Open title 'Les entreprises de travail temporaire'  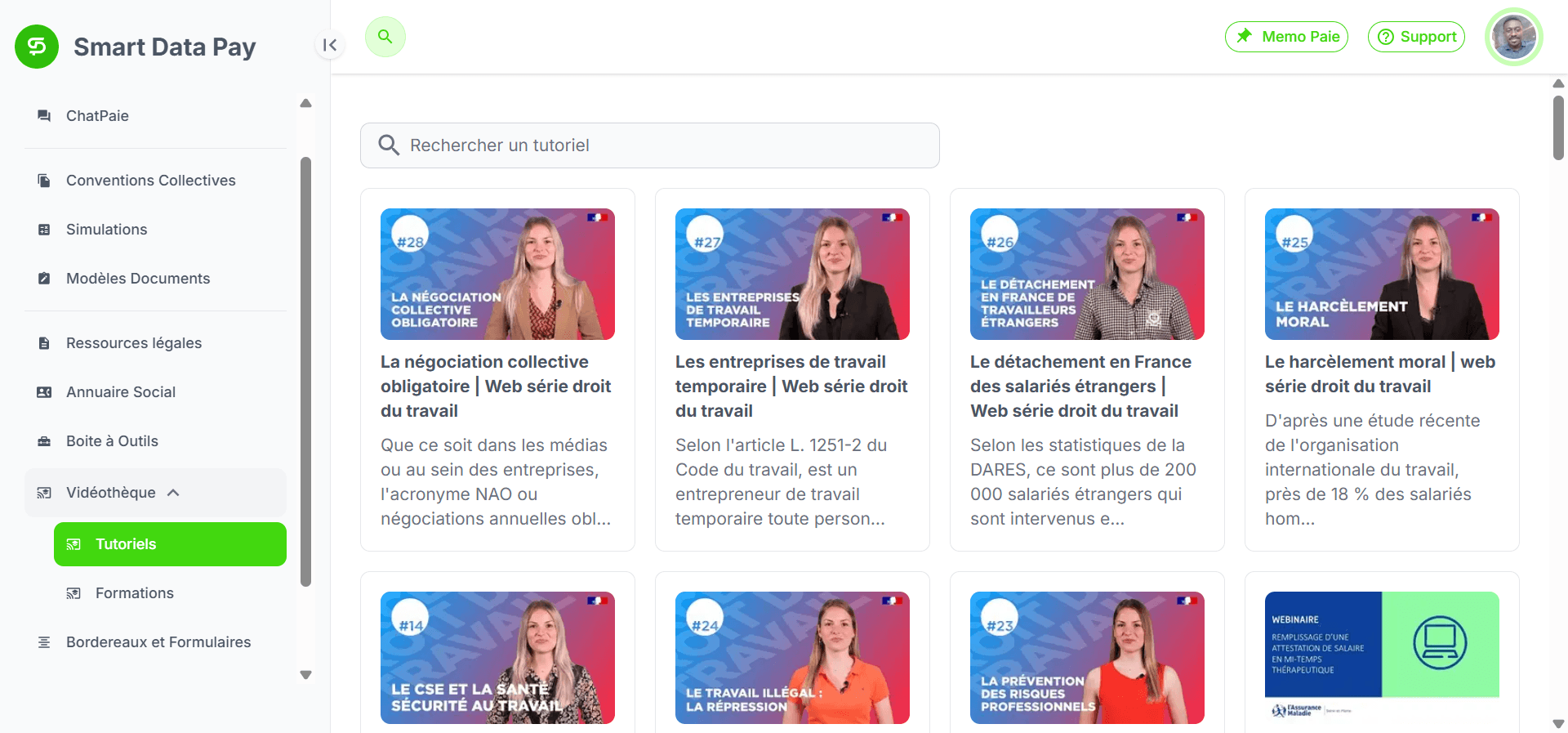pyautogui.click(x=792, y=387)
